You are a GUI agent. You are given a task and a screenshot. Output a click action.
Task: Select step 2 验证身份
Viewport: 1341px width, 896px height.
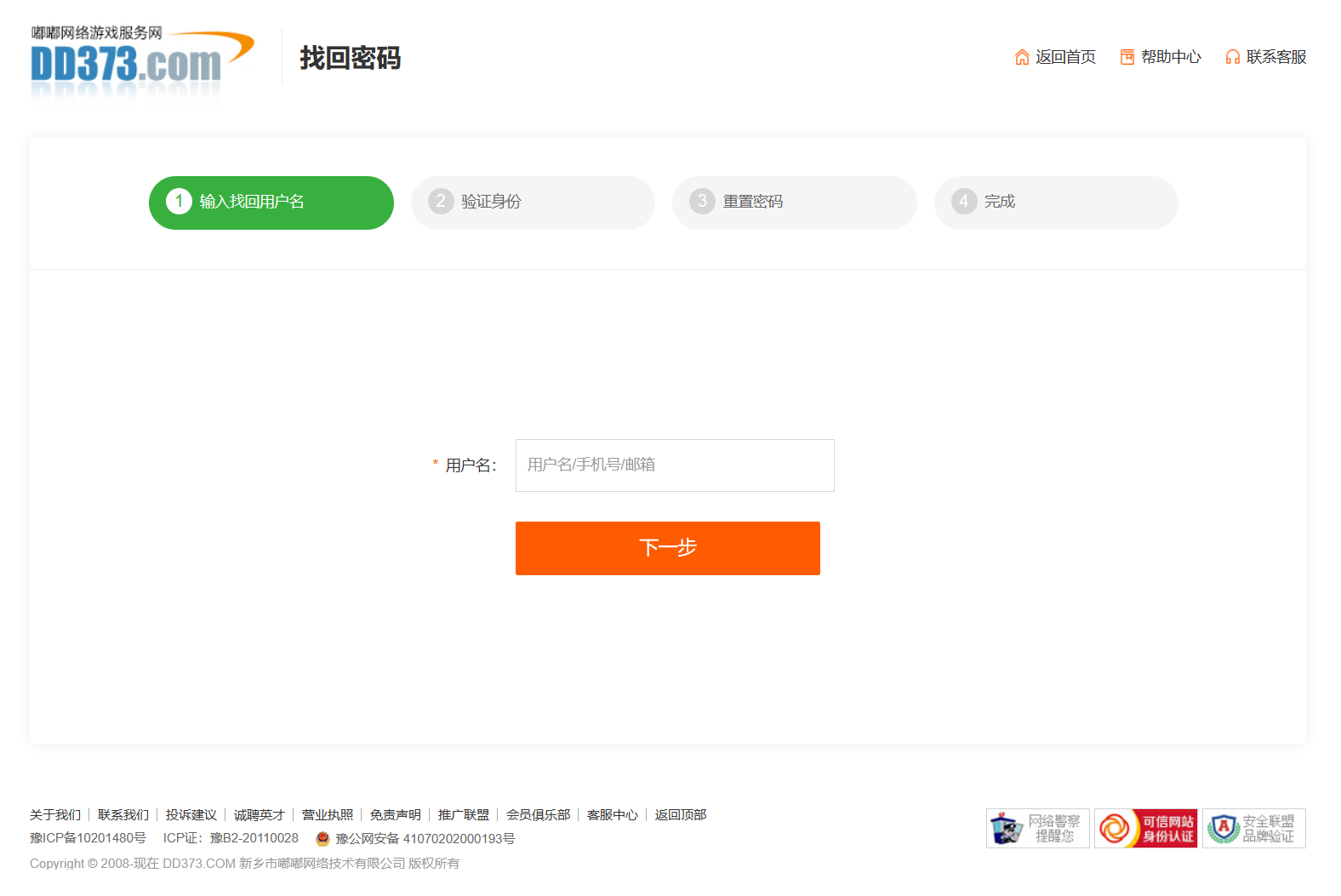coord(533,203)
